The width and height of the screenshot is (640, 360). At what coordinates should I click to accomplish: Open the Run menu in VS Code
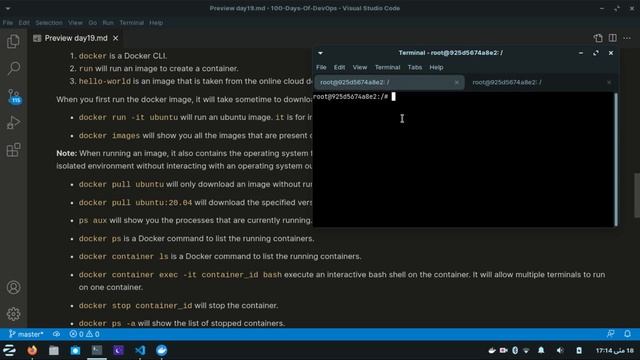pyautogui.click(x=108, y=23)
